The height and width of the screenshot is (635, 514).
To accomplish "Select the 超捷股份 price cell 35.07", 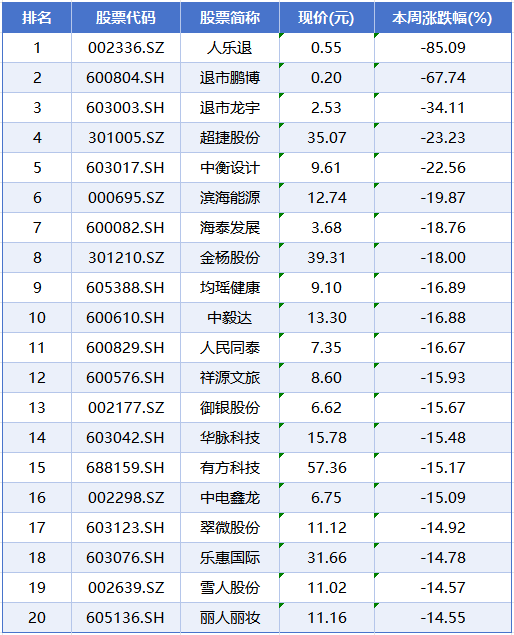I will pyautogui.click(x=326, y=138).
